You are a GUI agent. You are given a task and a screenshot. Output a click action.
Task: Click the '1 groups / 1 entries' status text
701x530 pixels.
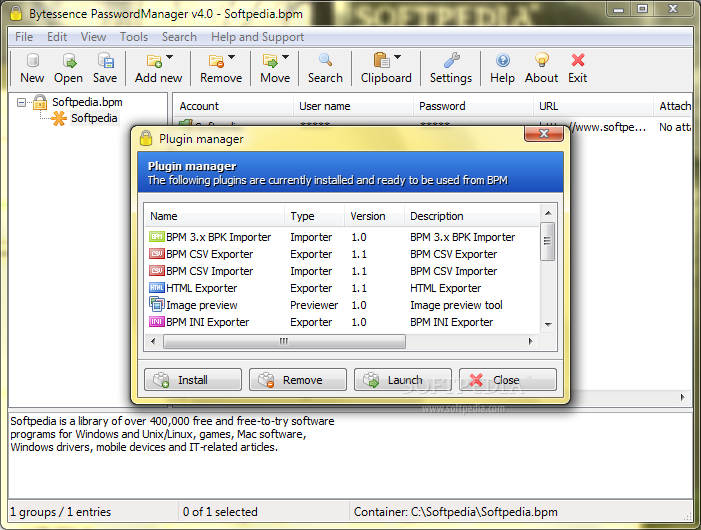click(x=60, y=512)
